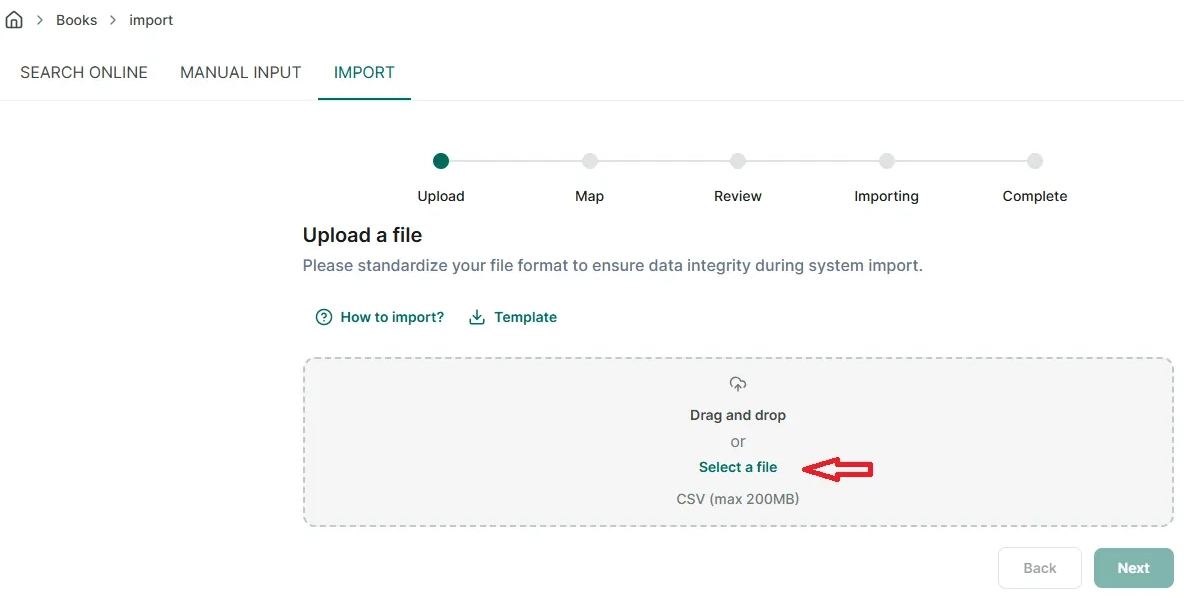Click the Template download icon
1184x598 pixels.
476,317
